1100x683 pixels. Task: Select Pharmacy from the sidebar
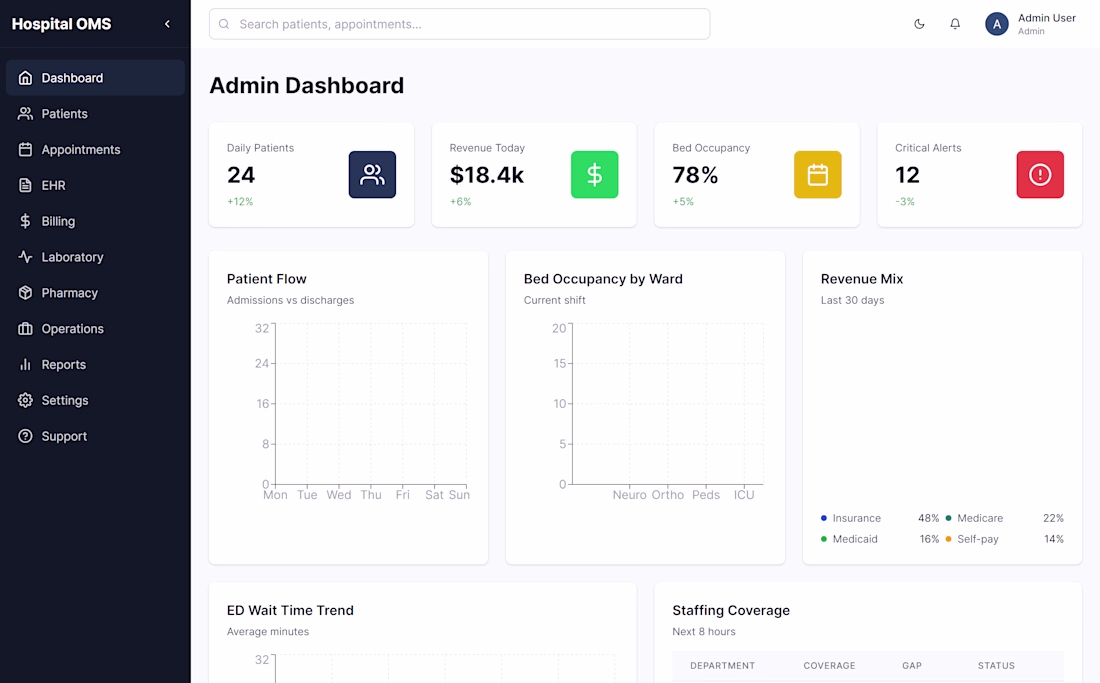click(95, 292)
